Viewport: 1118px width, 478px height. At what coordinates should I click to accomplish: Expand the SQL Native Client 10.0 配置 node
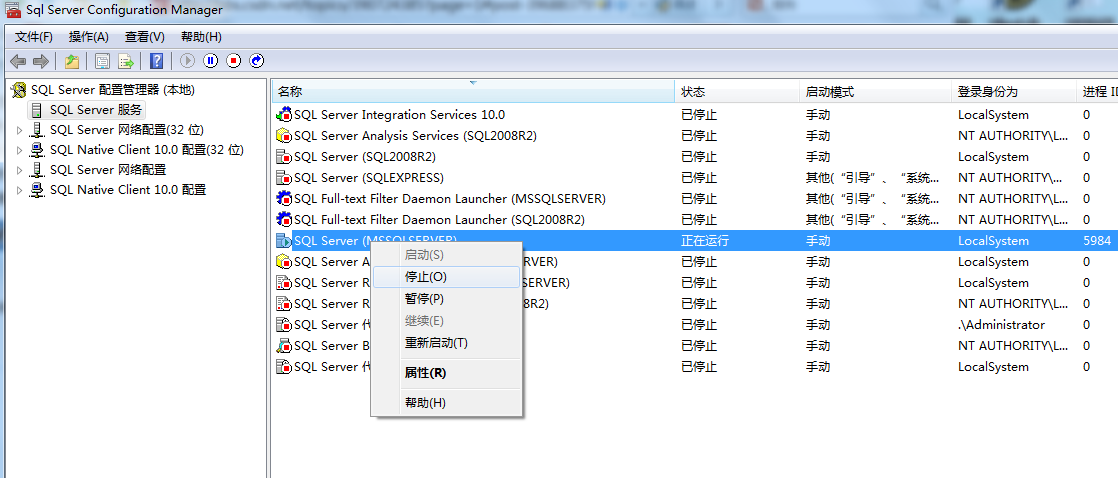coord(19,190)
